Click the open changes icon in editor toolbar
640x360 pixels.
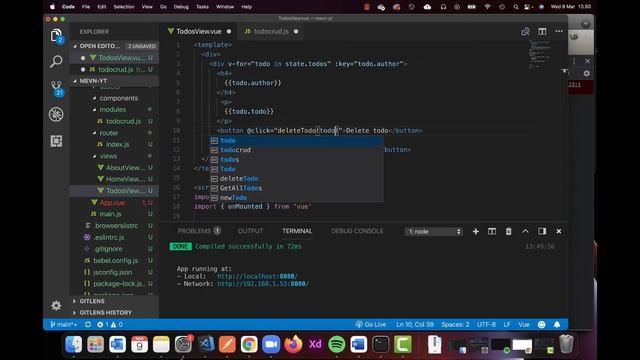pyautogui.click(x=525, y=31)
